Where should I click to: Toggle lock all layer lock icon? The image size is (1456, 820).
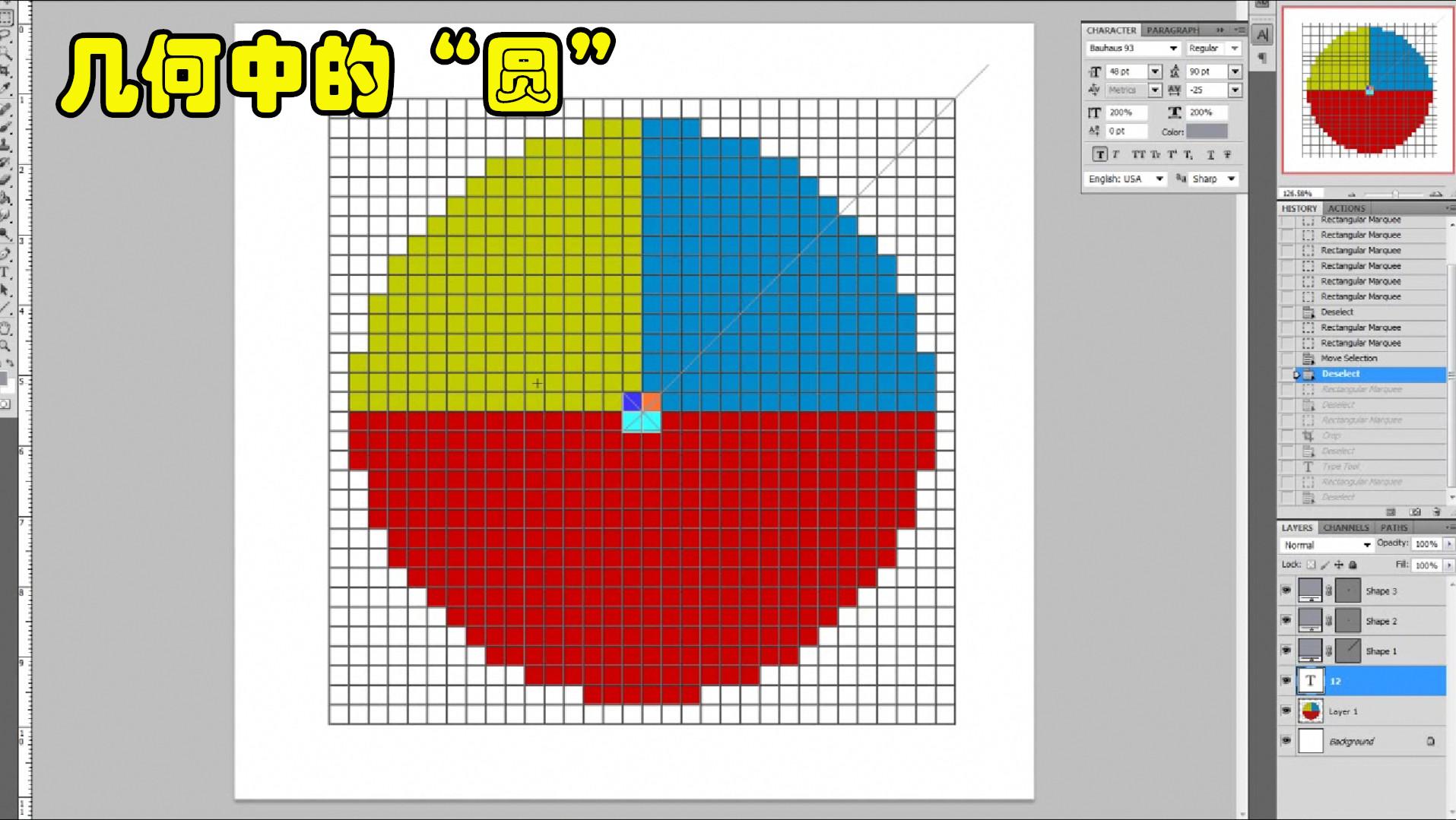(1353, 565)
